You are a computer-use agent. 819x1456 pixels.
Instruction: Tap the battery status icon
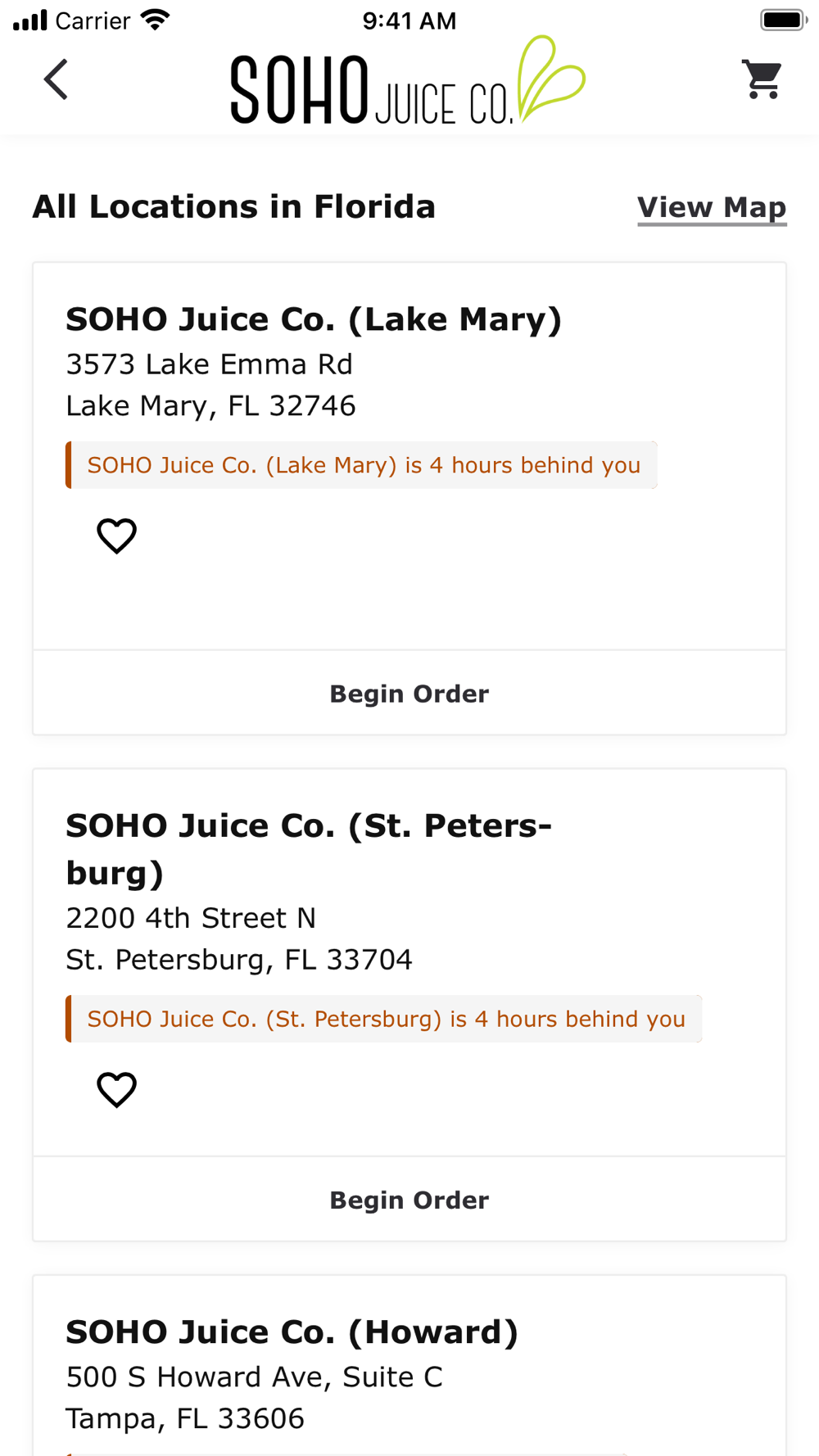(x=783, y=20)
